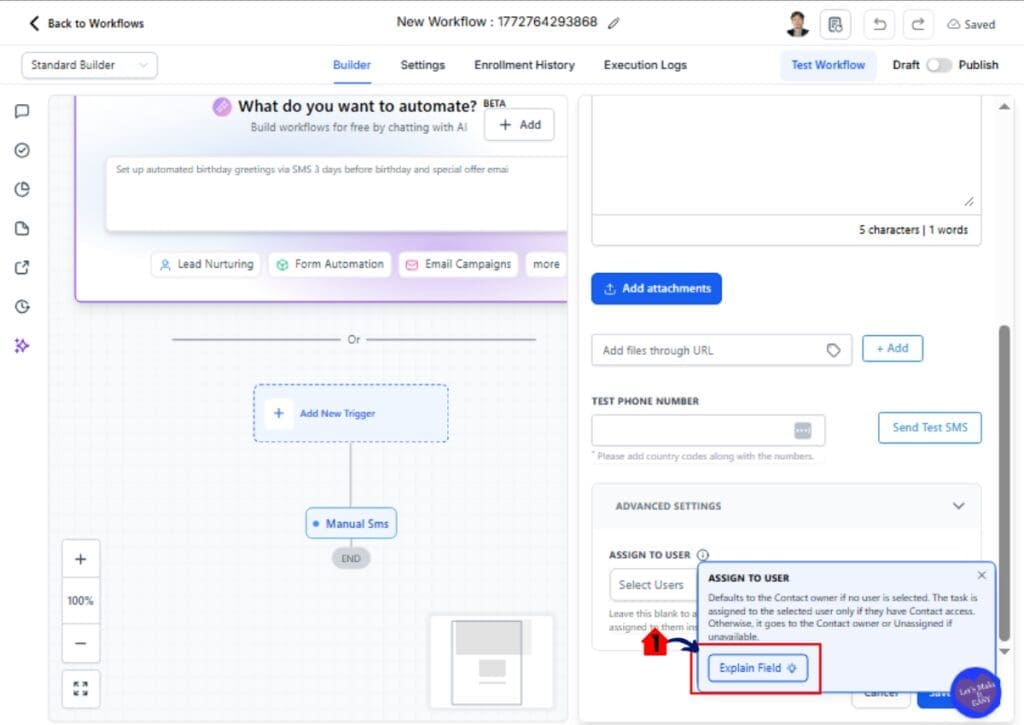Click Explain Field button

click(758, 668)
